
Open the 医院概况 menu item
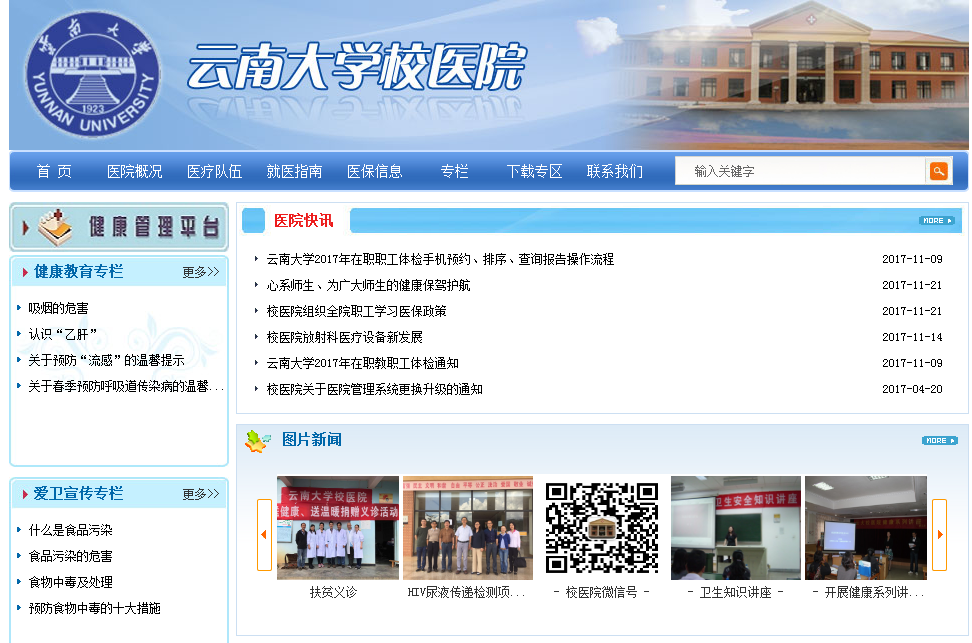[x=135, y=171]
